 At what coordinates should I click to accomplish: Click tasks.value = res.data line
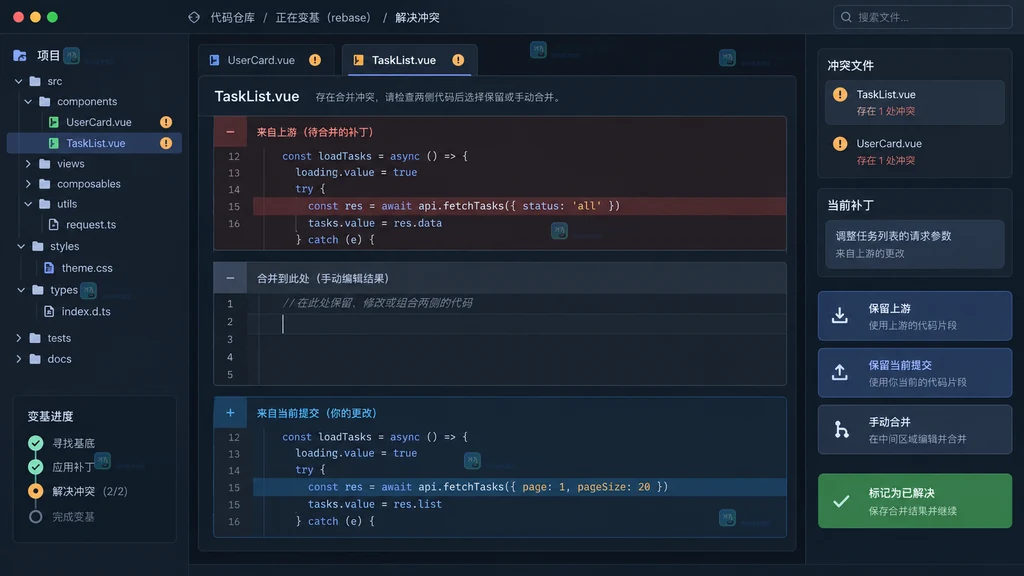[x=375, y=223]
